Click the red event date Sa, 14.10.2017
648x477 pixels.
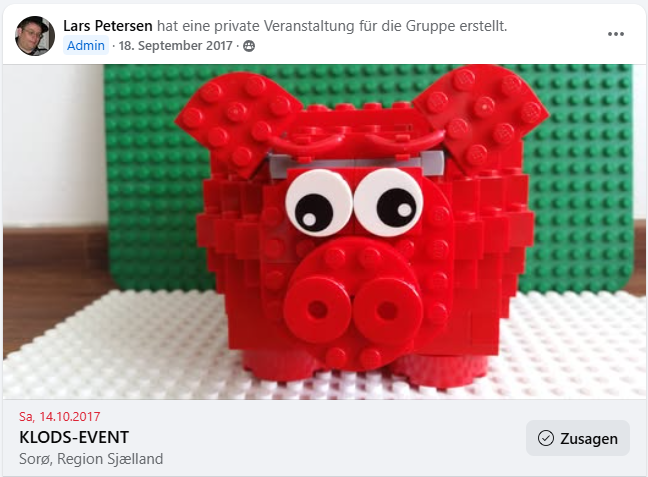(60, 417)
